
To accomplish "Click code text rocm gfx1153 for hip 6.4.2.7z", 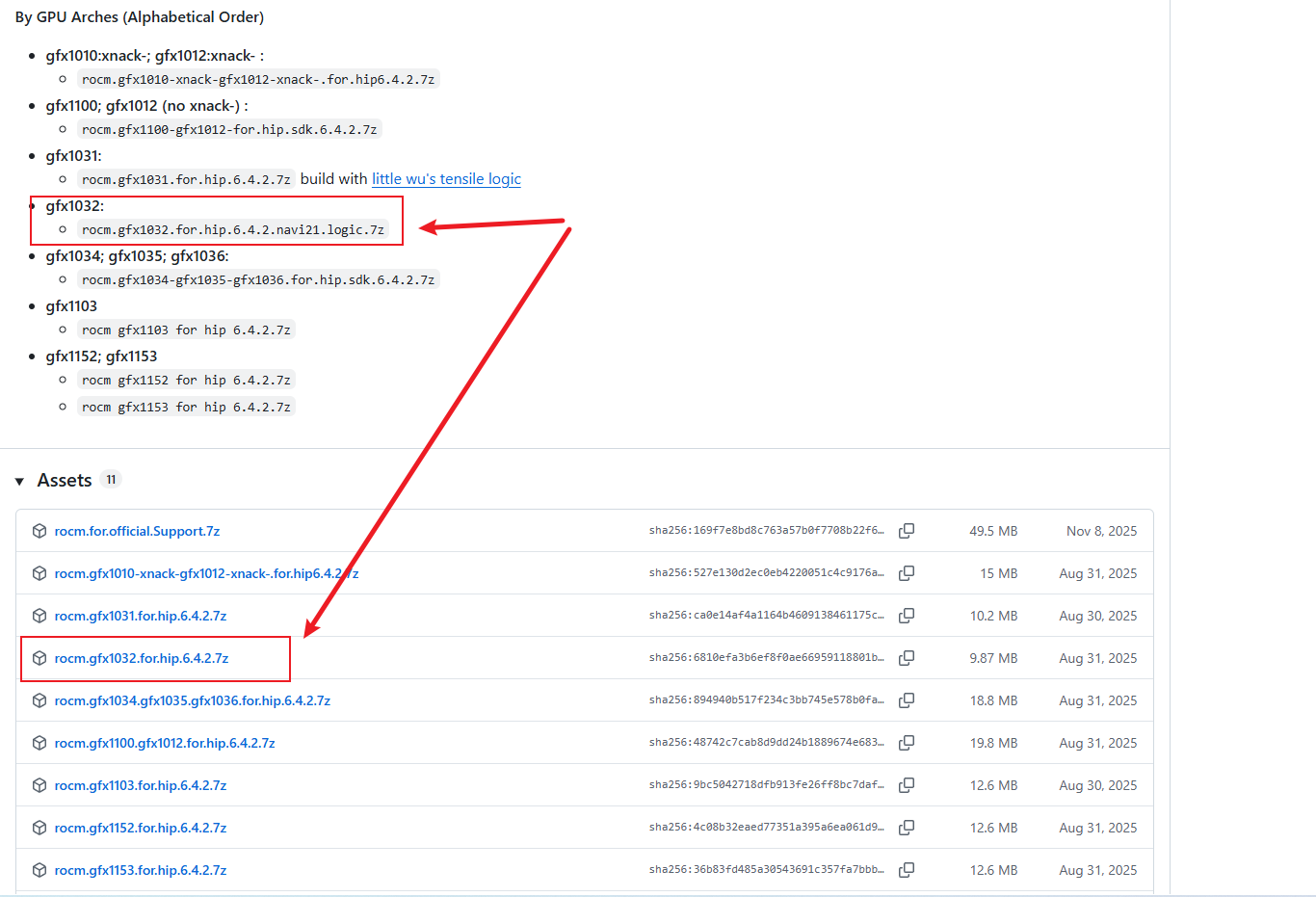I will coord(186,407).
